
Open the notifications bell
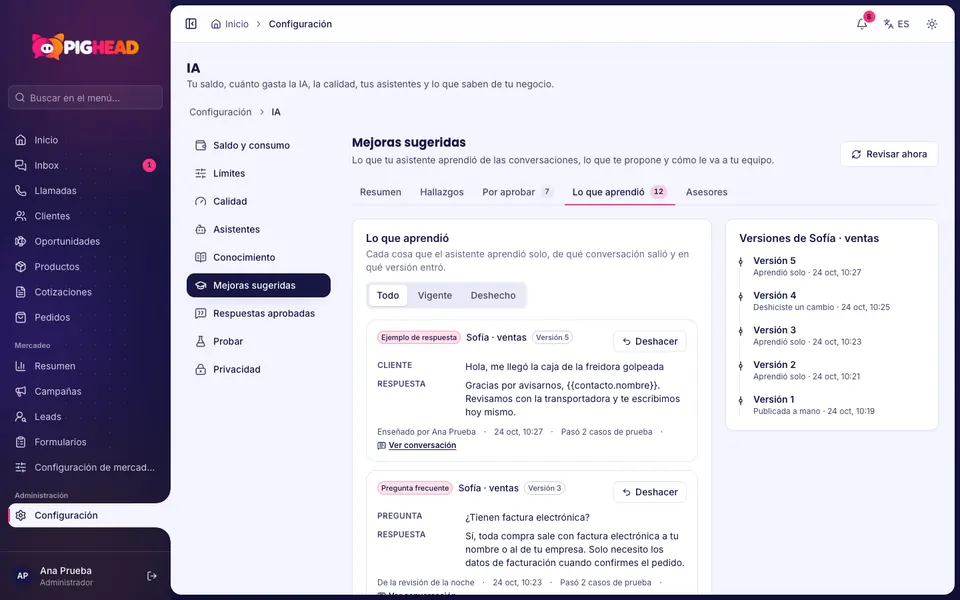tap(861, 24)
